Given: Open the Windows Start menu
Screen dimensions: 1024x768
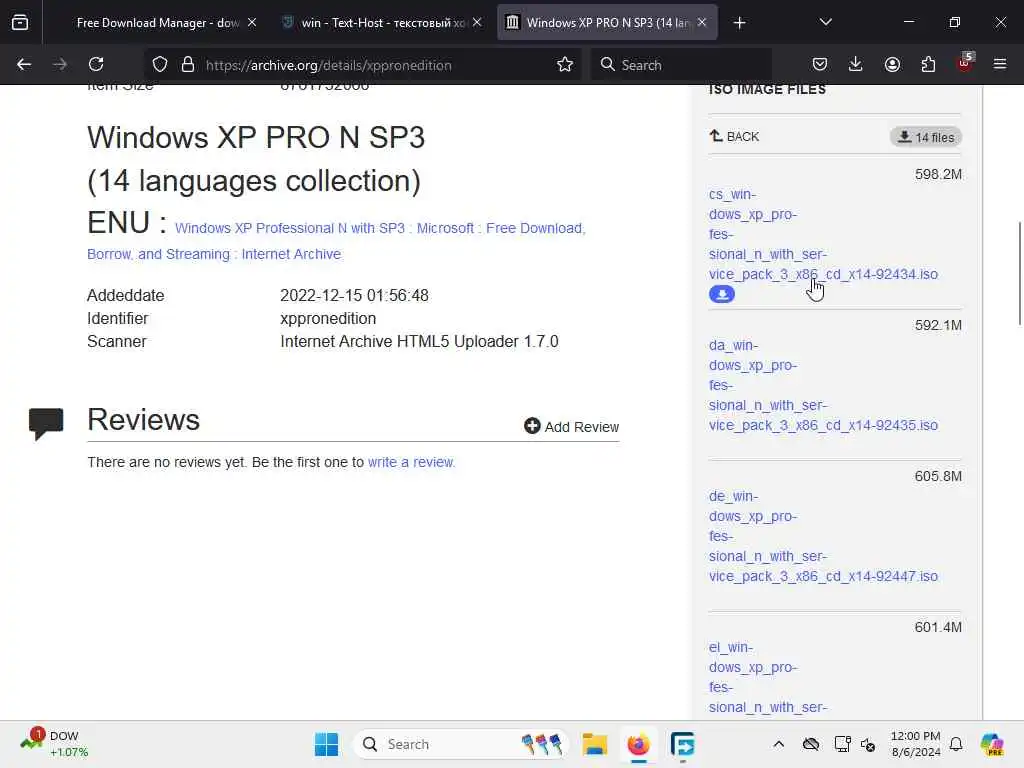Looking at the screenshot, I should pos(327,744).
